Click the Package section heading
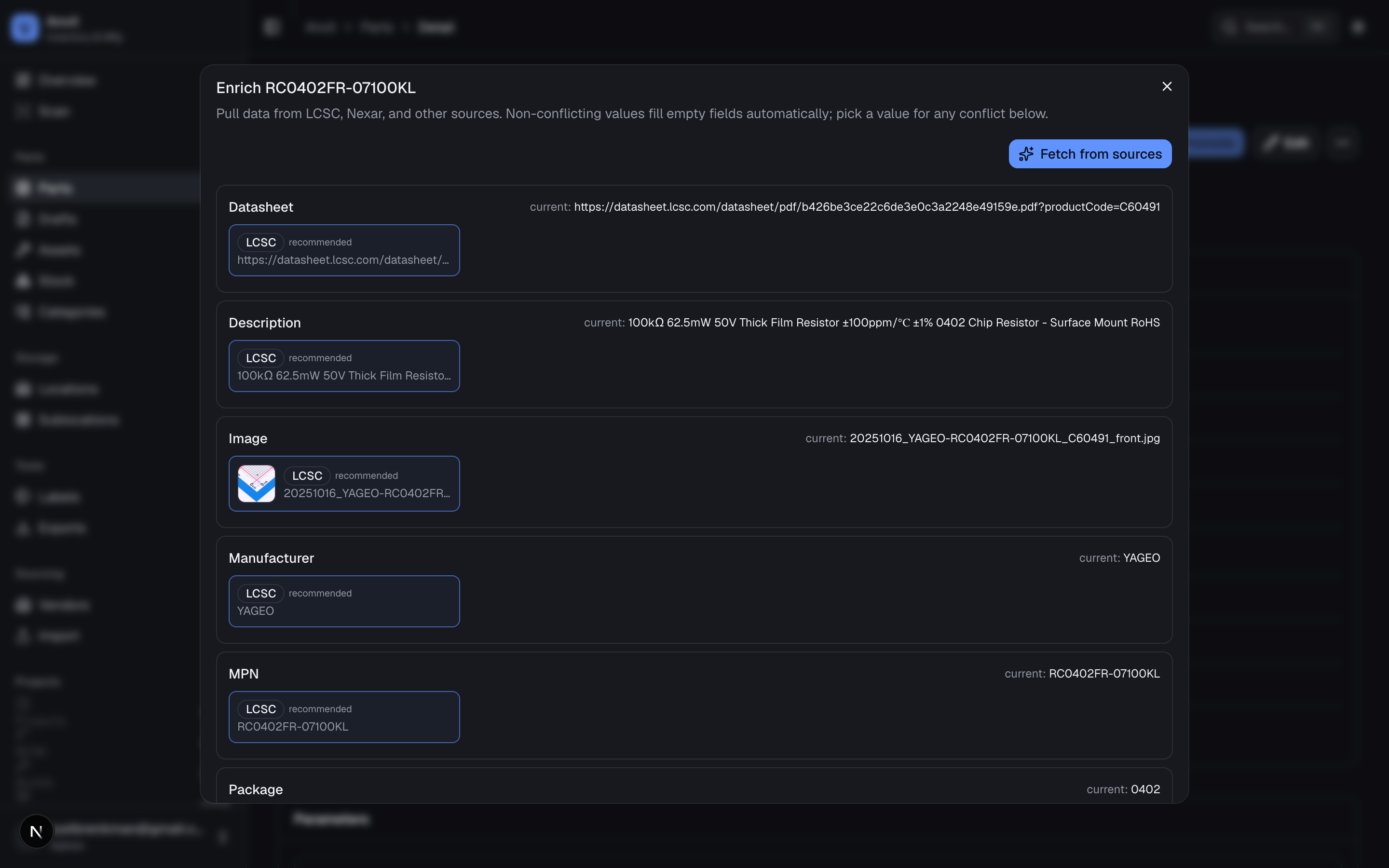 tap(256, 789)
